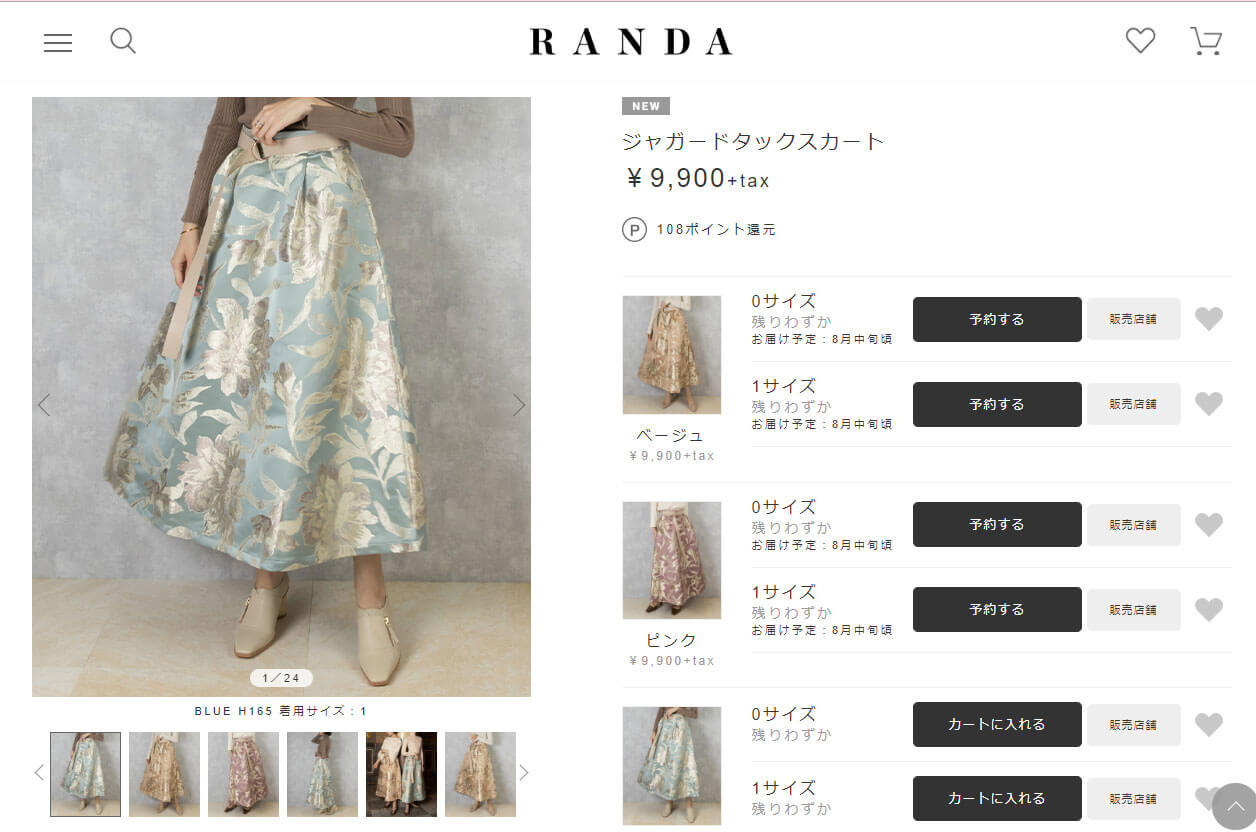The width and height of the screenshot is (1256, 832).
Task: Advance thumbnail strip with right chevron
Action: 524,772
